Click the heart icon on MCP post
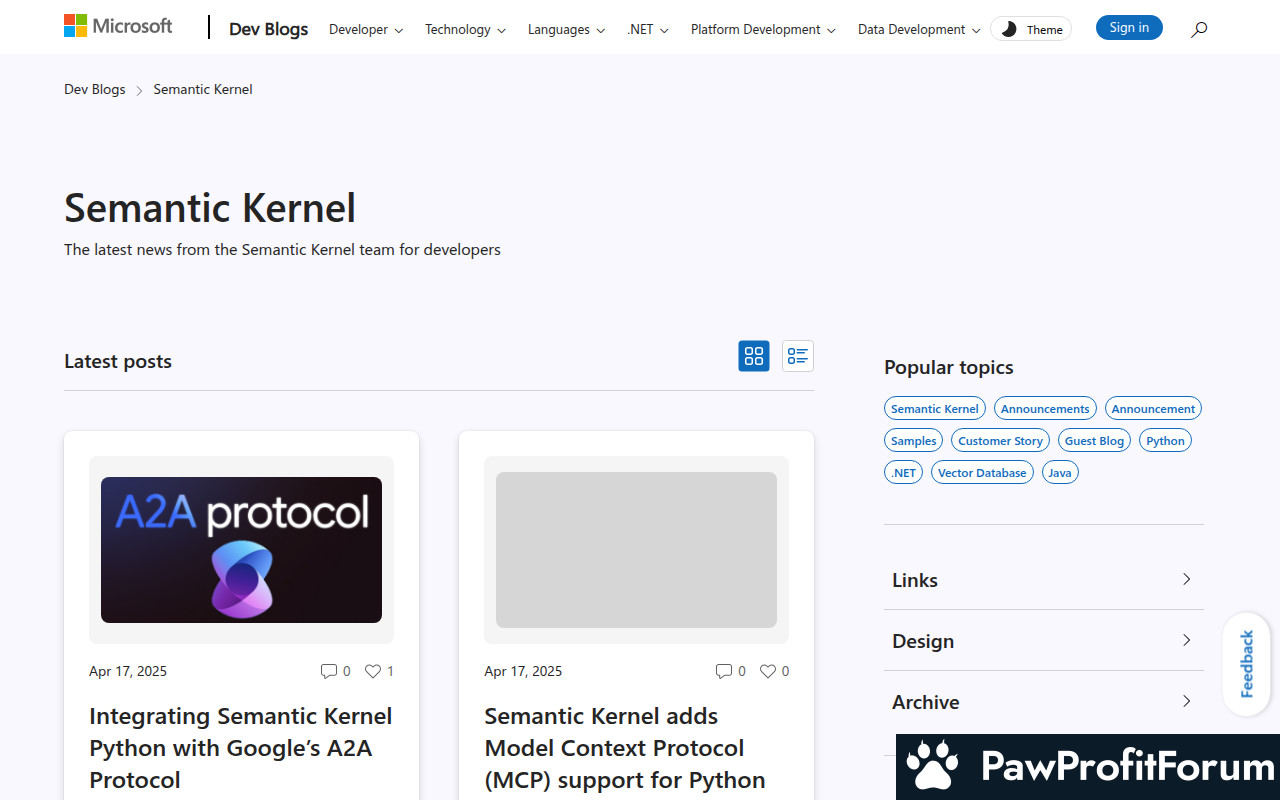 [x=768, y=671]
